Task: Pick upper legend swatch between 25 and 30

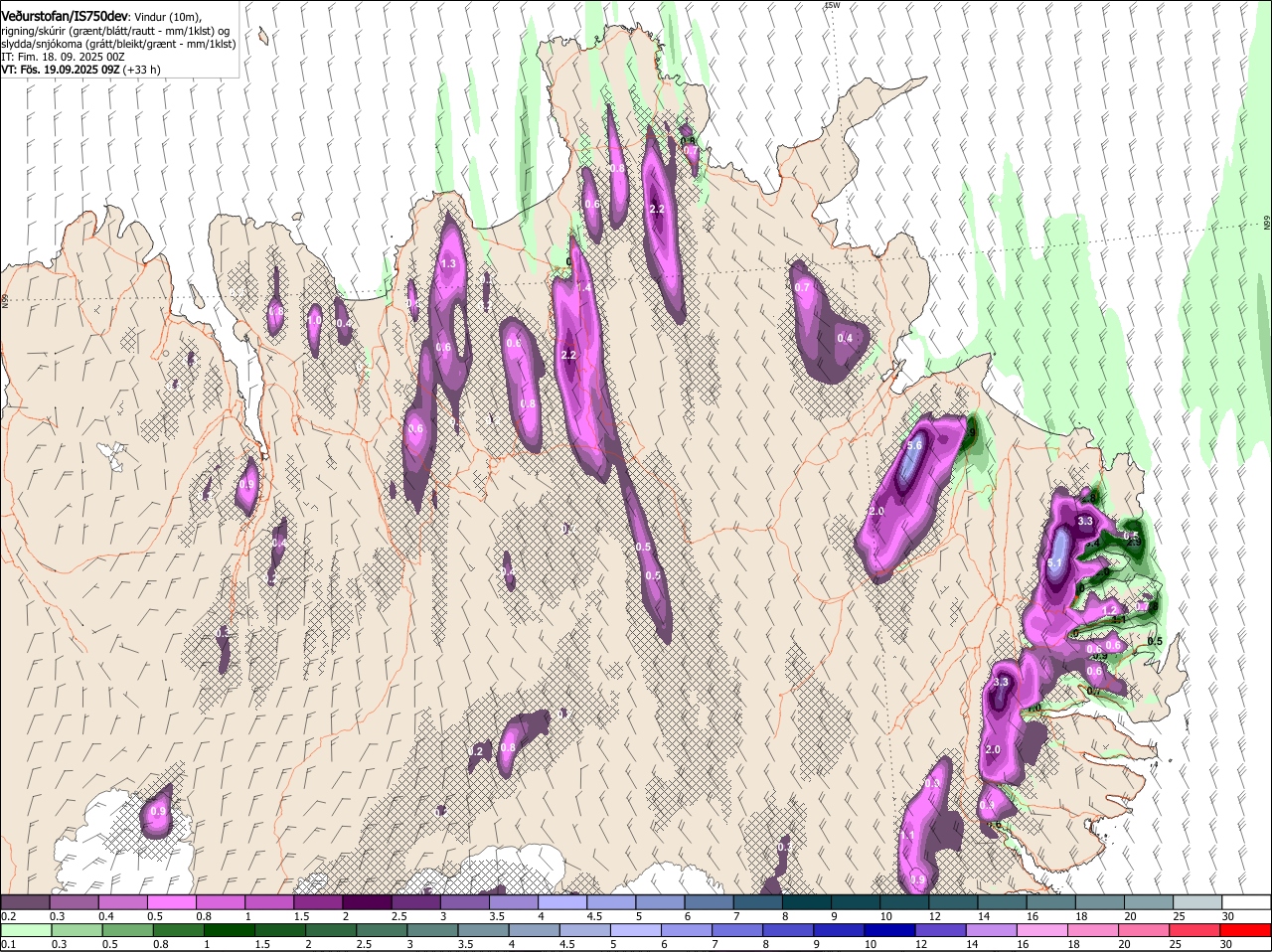Action: click(x=1198, y=901)
